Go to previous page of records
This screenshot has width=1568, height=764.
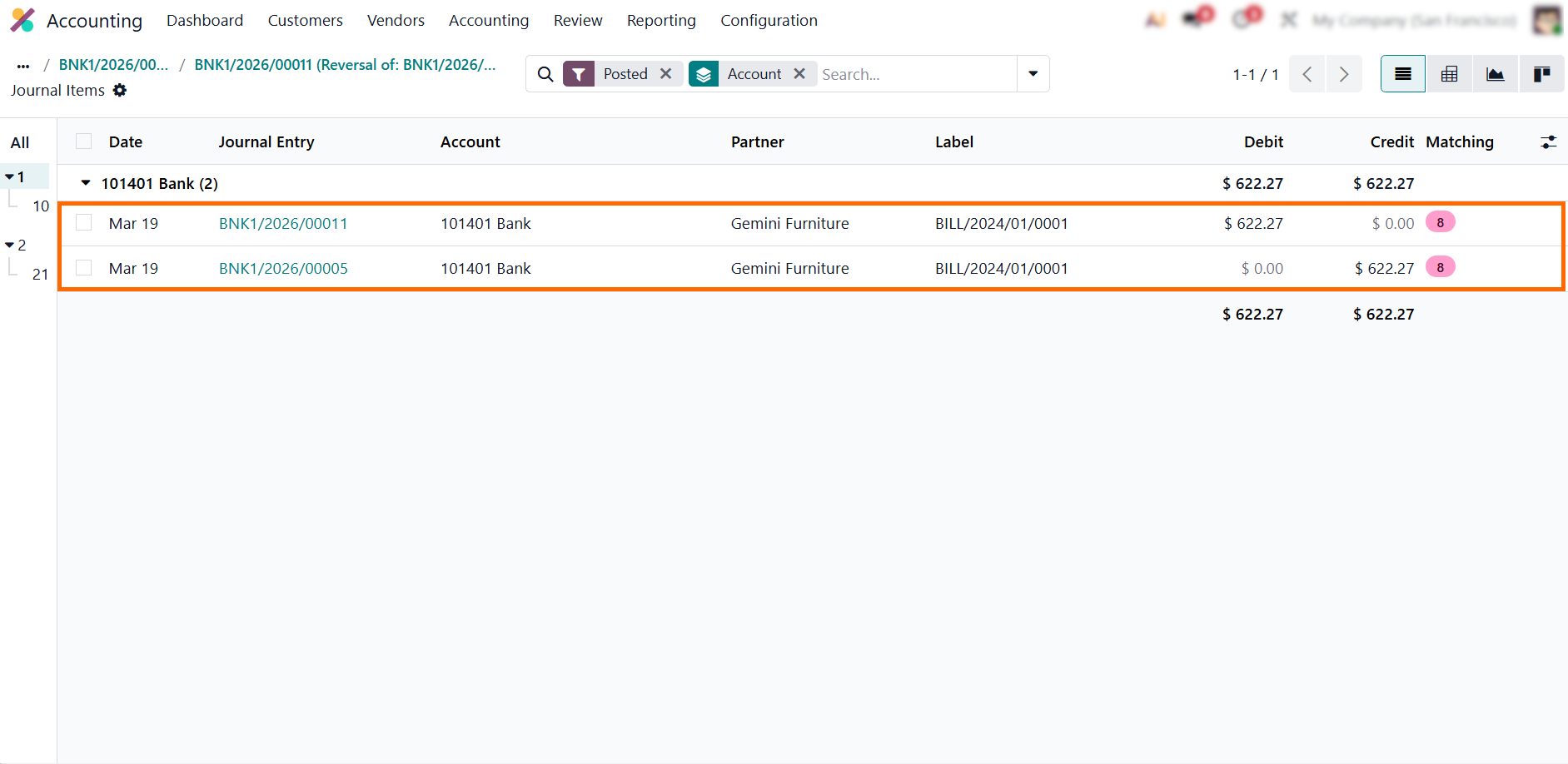pyautogui.click(x=1307, y=74)
